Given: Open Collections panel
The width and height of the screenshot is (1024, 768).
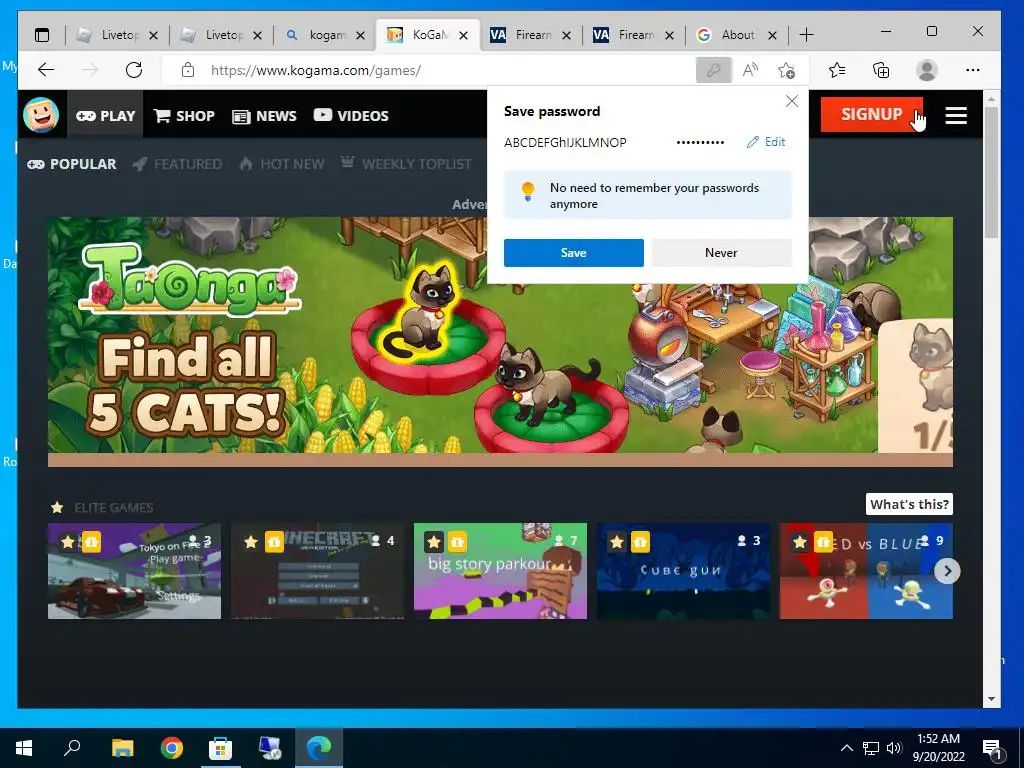Looking at the screenshot, I should tap(881, 70).
